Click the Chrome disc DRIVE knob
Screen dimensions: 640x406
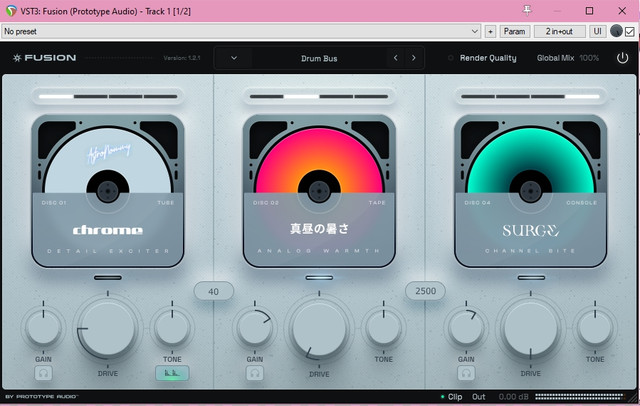(x=108, y=328)
